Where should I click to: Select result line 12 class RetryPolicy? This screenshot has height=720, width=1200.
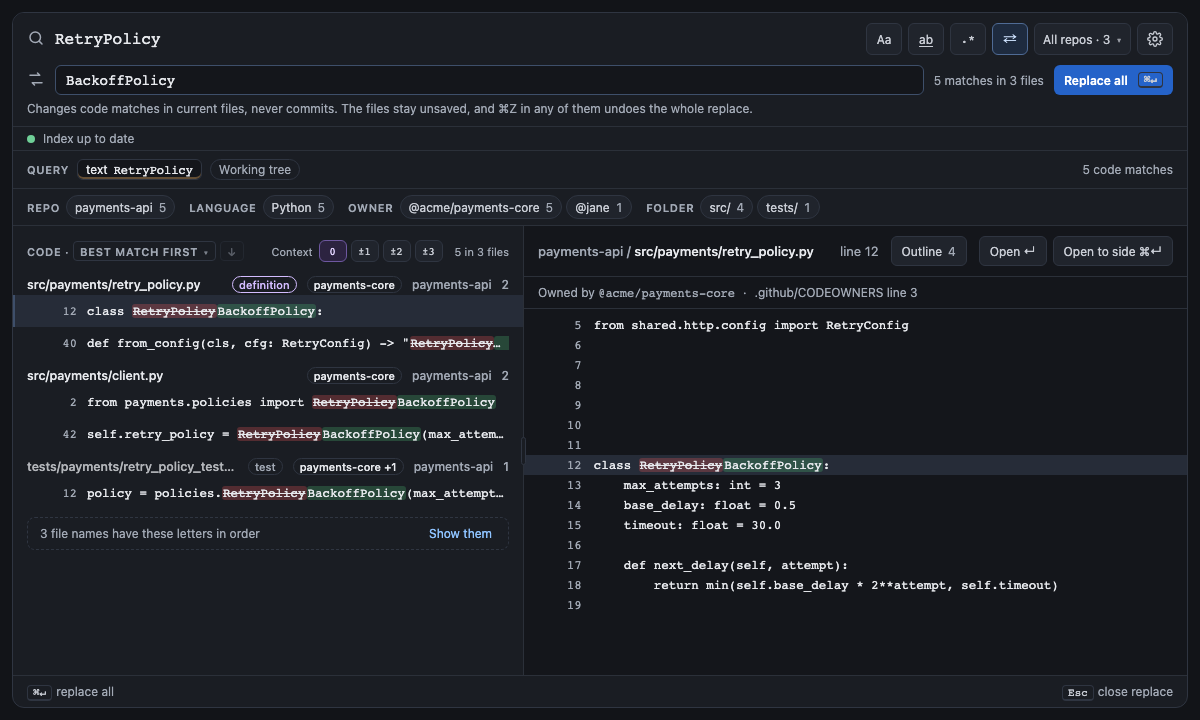point(268,311)
